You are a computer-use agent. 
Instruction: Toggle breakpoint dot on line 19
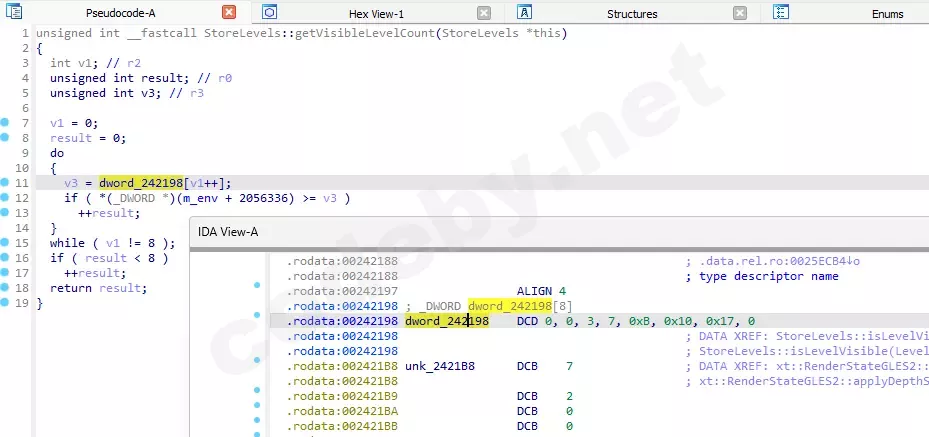pyautogui.click(x=5, y=303)
